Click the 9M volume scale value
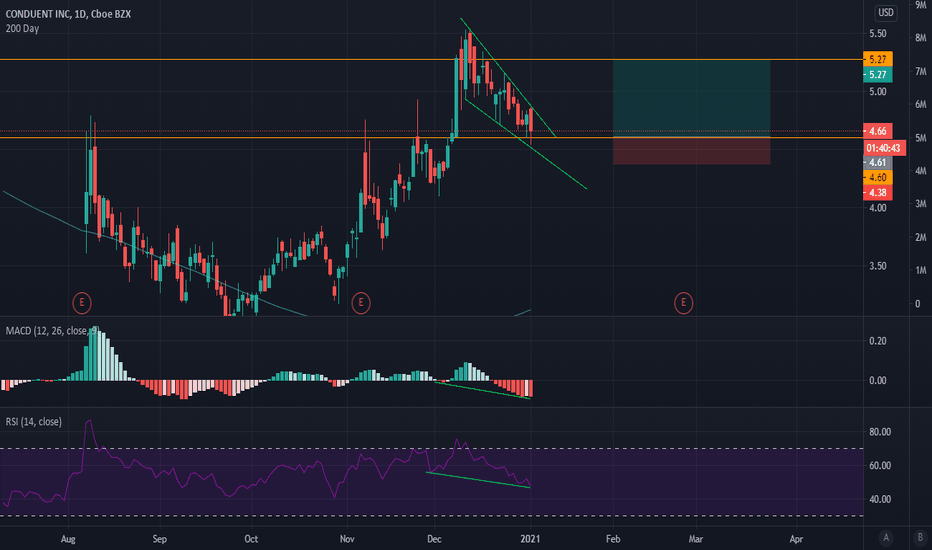Image resolution: width=932 pixels, height=550 pixels. coord(921,5)
